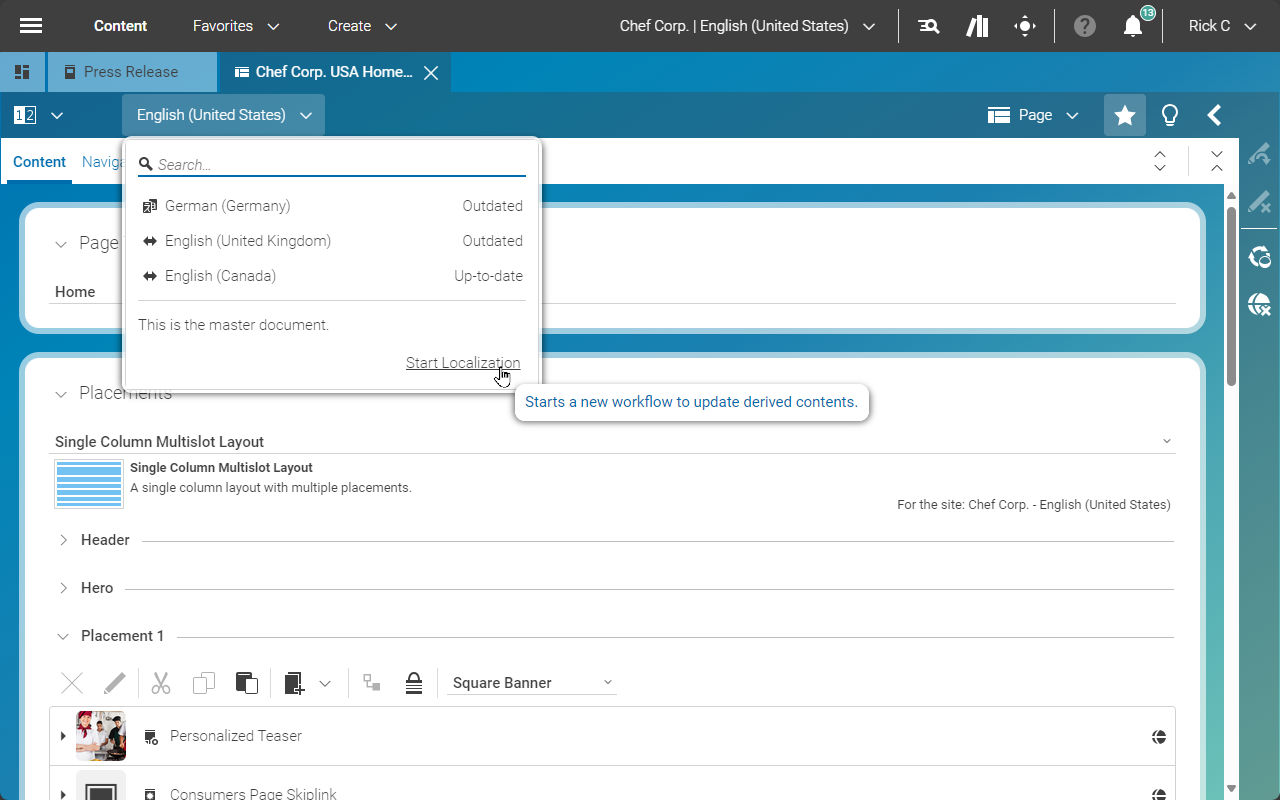The width and height of the screenshot is (1280, 800).
Task: Paste content into Placement 1
Action: 246,683
